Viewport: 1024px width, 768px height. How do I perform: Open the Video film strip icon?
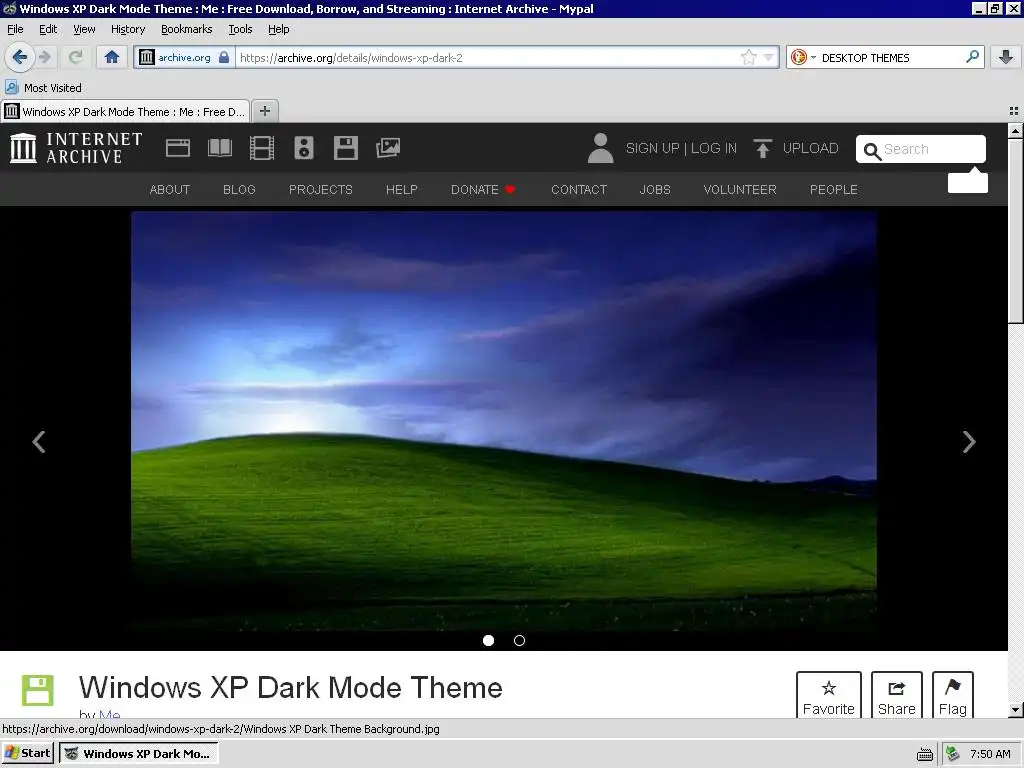coord(262,148)
